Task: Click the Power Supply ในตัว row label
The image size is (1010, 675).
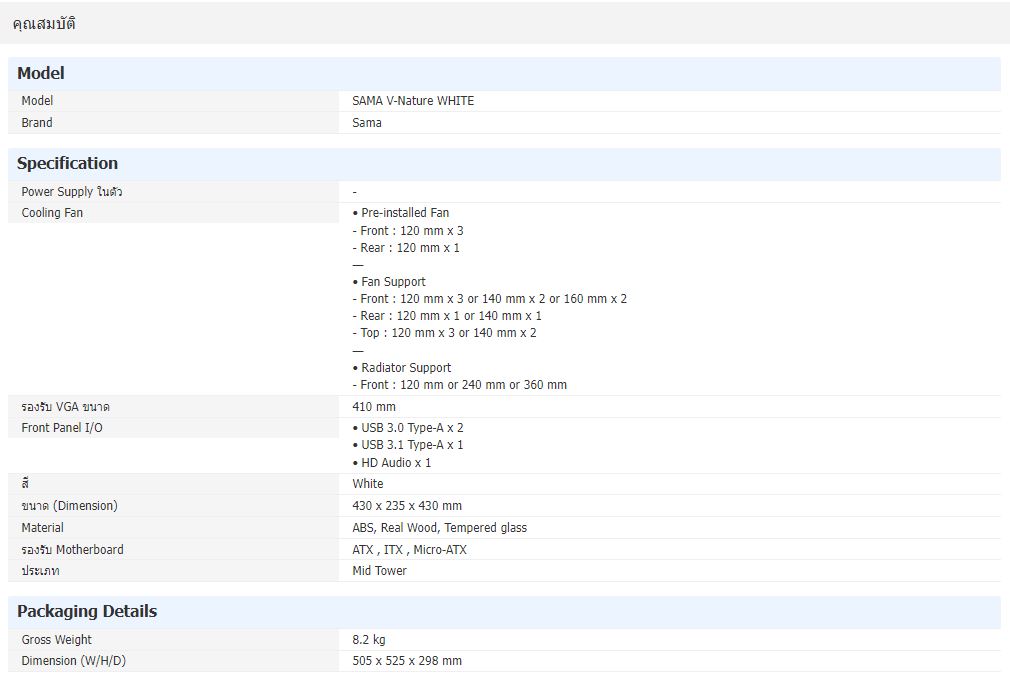Action: pyautogui.click(x=72, y=191)
